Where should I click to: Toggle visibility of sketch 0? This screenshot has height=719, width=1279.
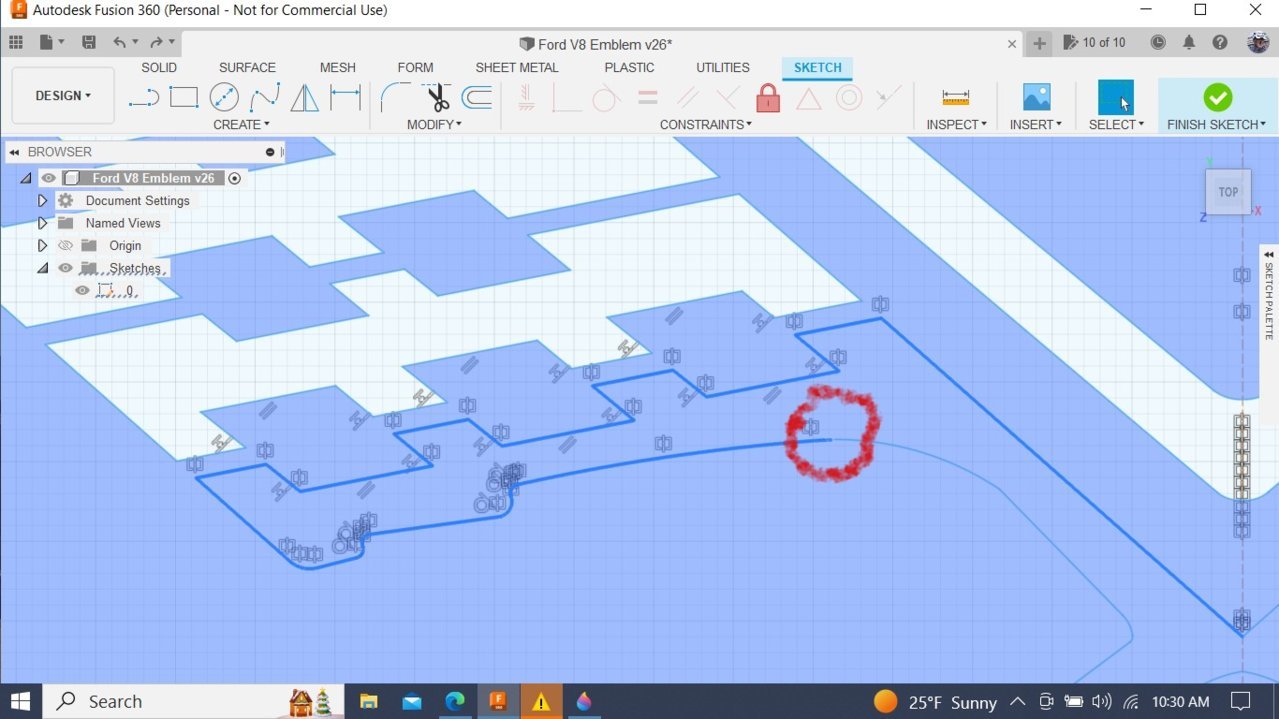pos(82,291)
